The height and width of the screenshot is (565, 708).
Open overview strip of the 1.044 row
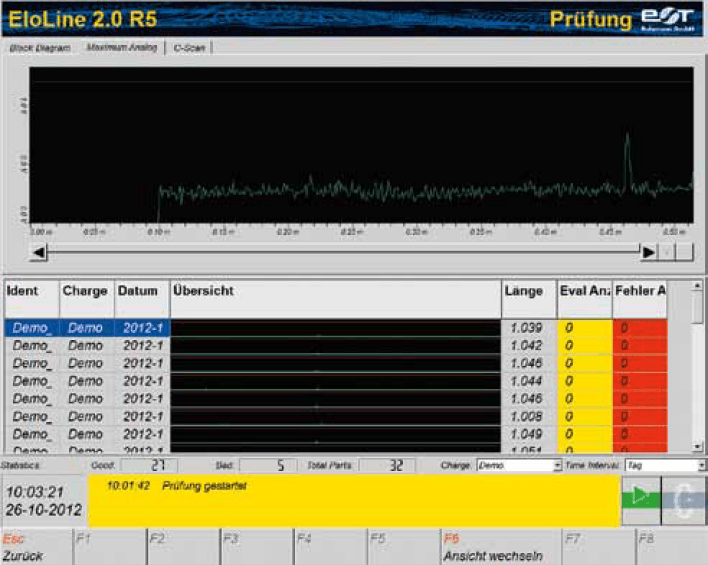coord(335,381)
